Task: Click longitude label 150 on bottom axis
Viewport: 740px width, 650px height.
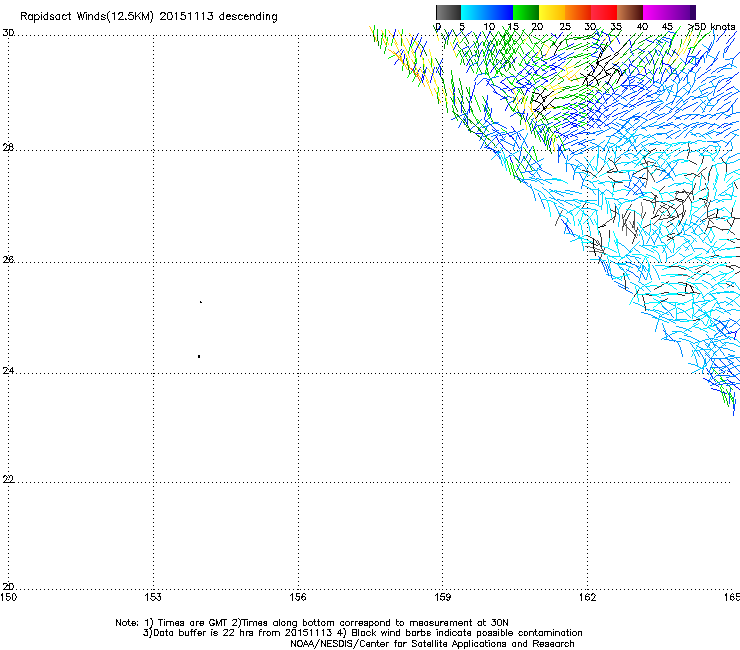Action: (x=8, y=597)
